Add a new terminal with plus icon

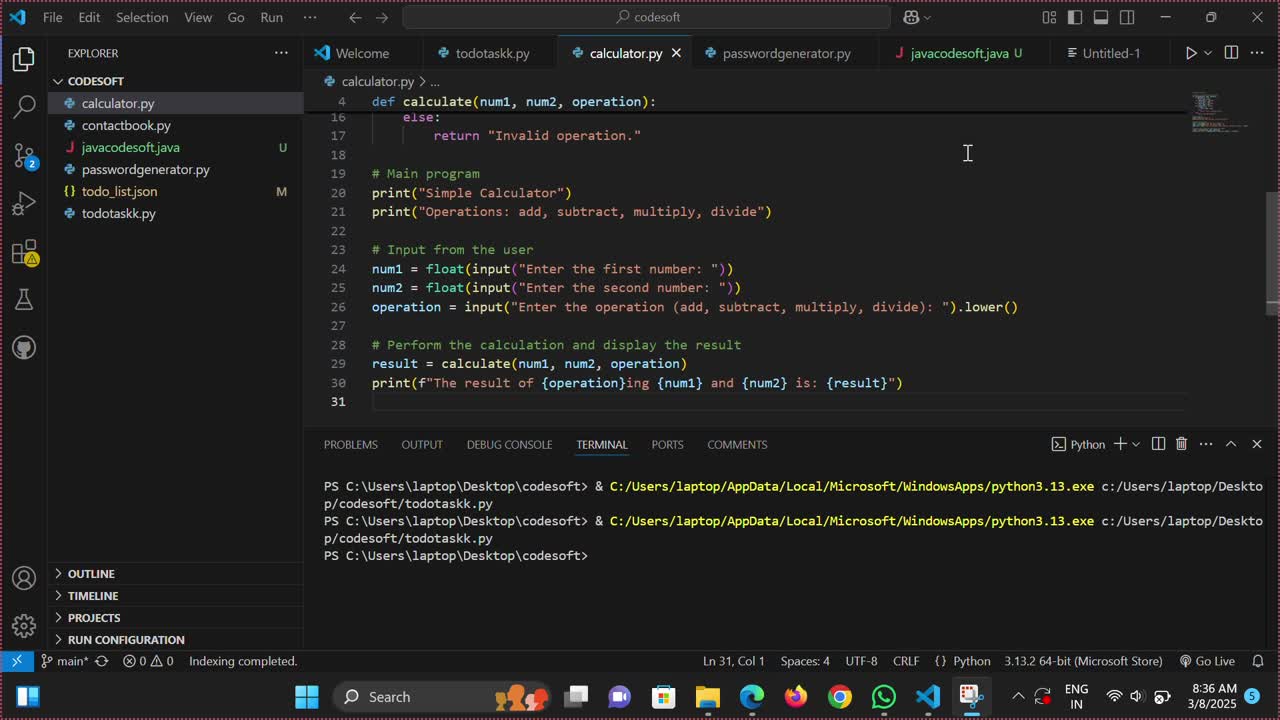pos(1120,444)
